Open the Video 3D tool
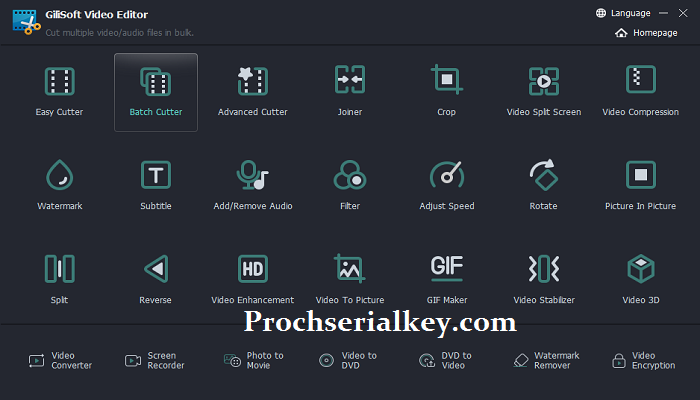This screenshot has height=400, width=700. click(x=641, y=280)
